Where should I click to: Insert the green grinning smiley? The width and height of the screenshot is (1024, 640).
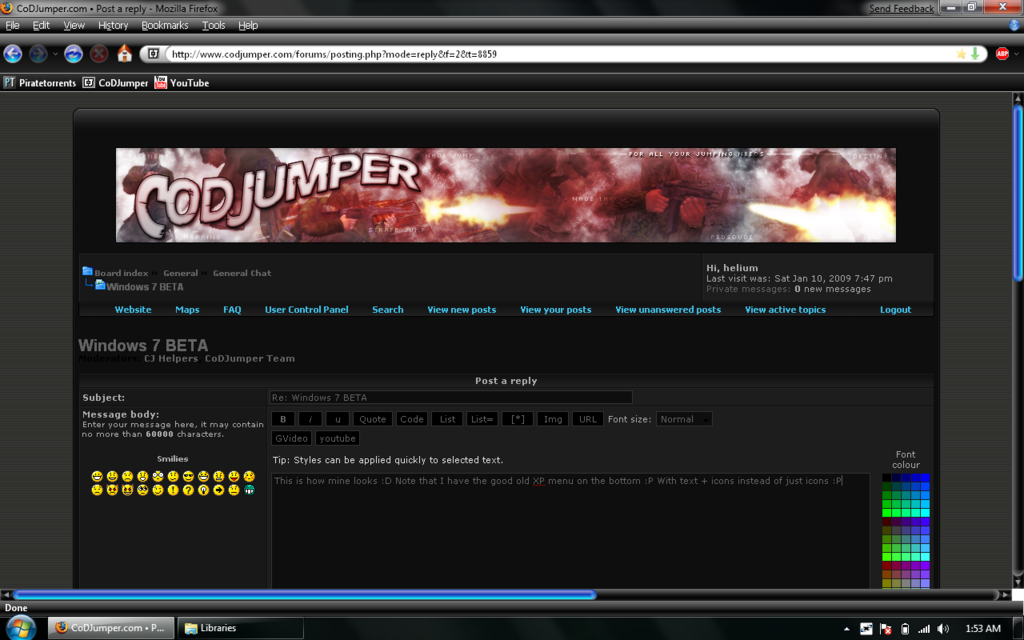249,490
